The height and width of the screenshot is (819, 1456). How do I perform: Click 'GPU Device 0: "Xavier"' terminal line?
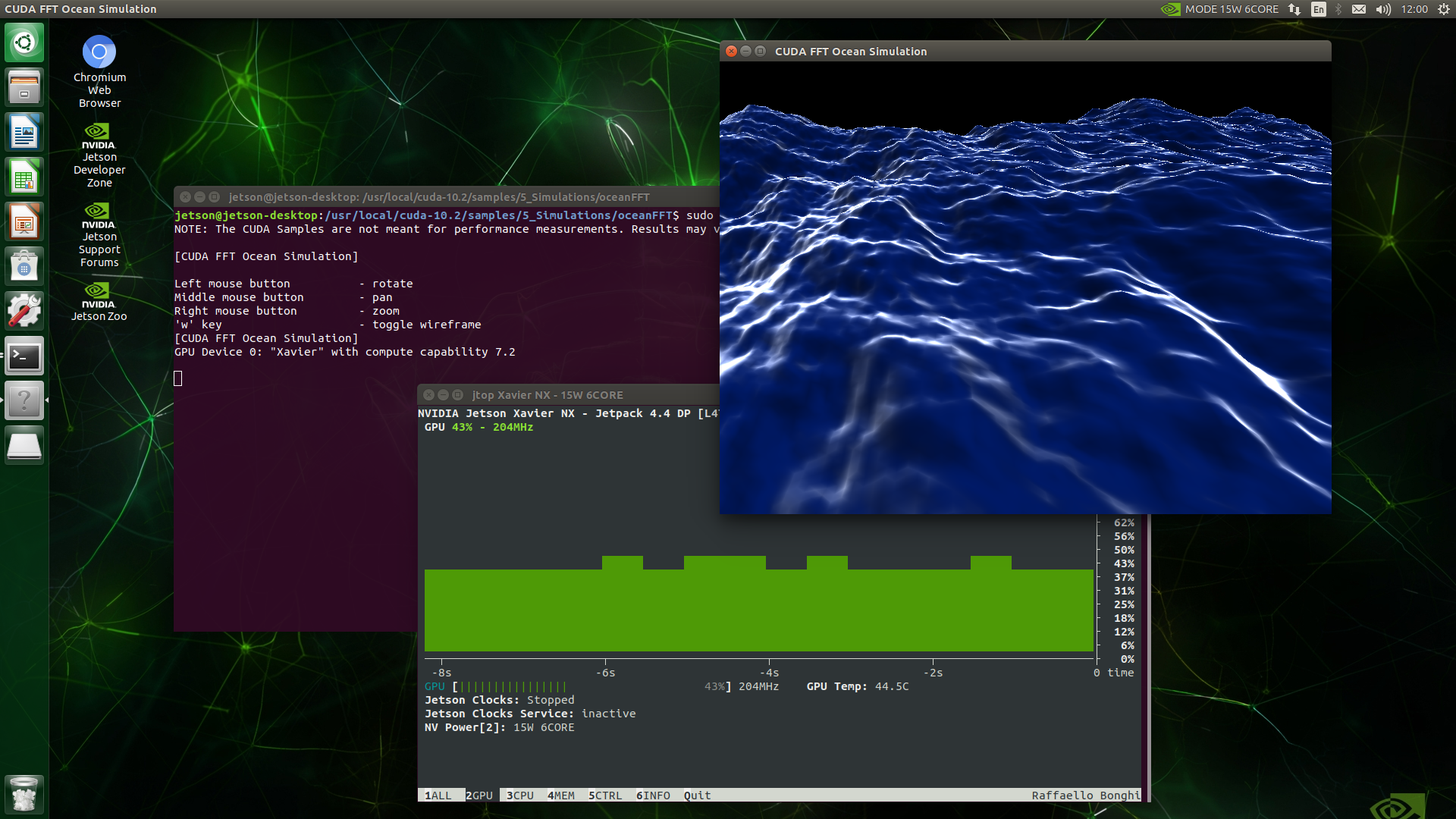[x=345, y=352]
